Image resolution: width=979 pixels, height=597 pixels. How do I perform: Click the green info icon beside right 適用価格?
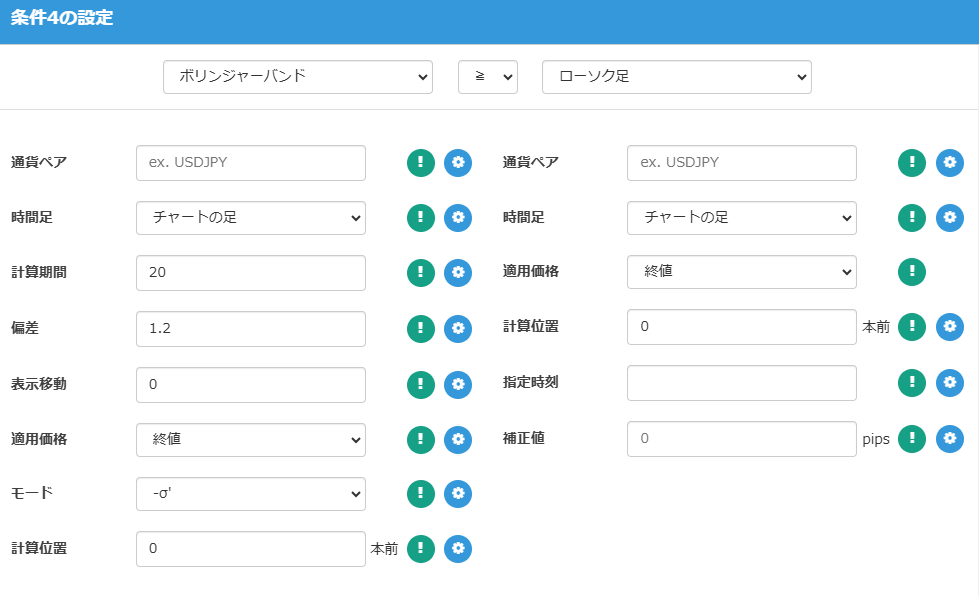(912, 272)
